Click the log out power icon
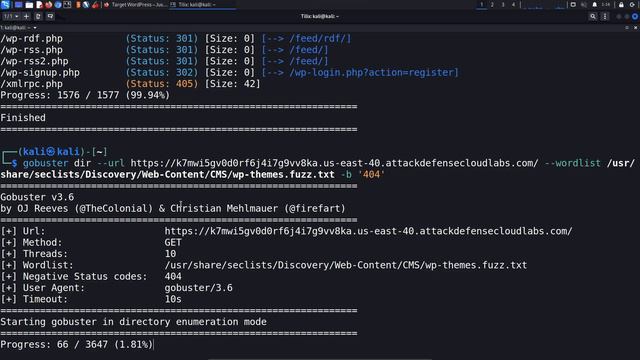The height and width of the screenshot is (360, 640). point(632,4)
